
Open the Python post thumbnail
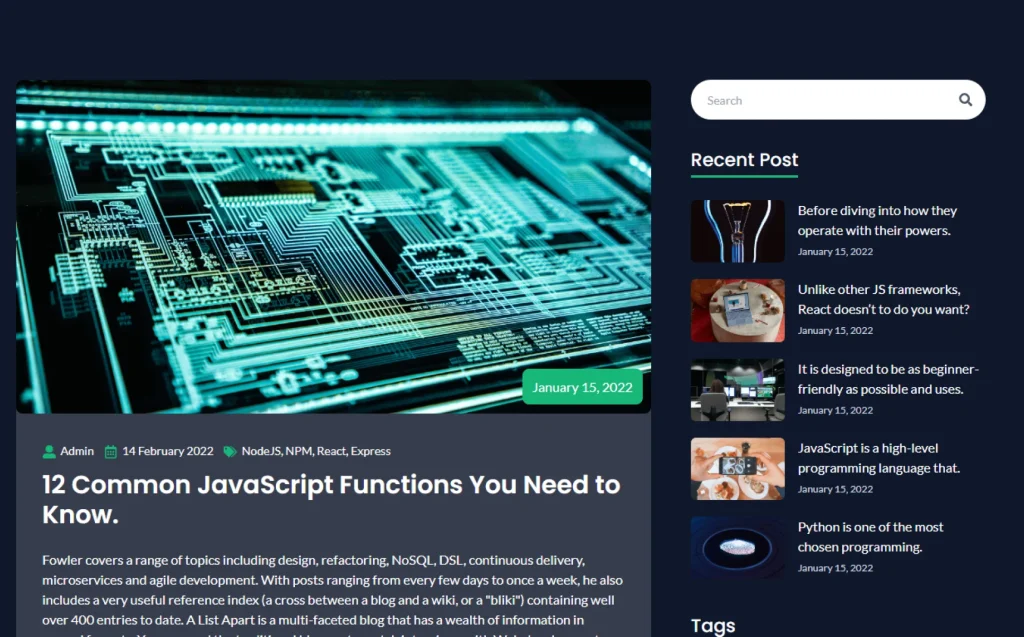[x=737, y=548]
